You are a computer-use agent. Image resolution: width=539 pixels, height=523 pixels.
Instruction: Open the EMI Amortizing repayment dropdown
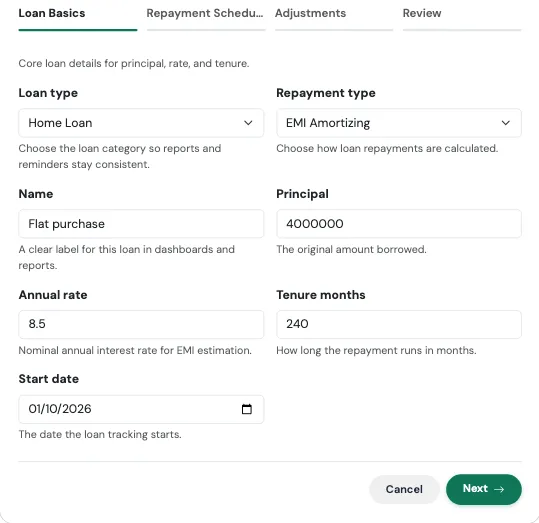(x=399, y=123)
